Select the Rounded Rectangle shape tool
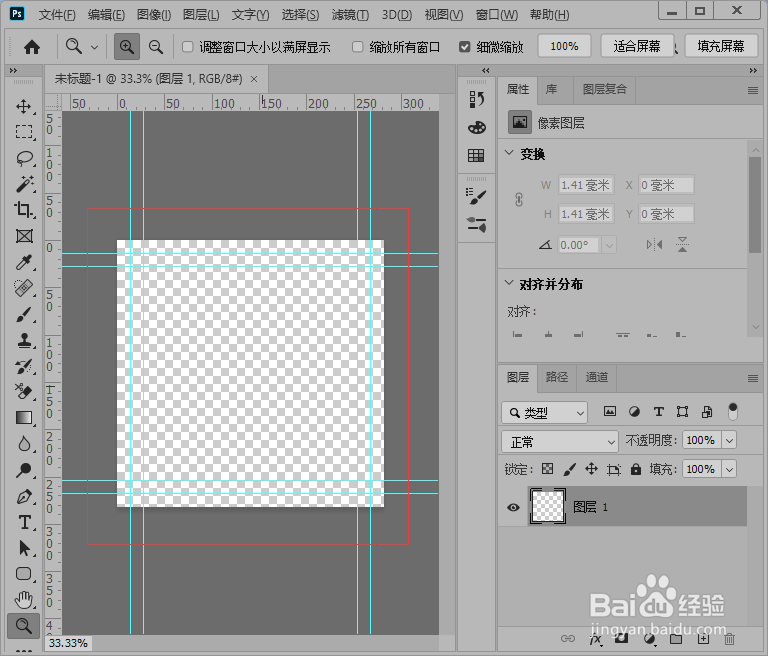 (24, 574)
